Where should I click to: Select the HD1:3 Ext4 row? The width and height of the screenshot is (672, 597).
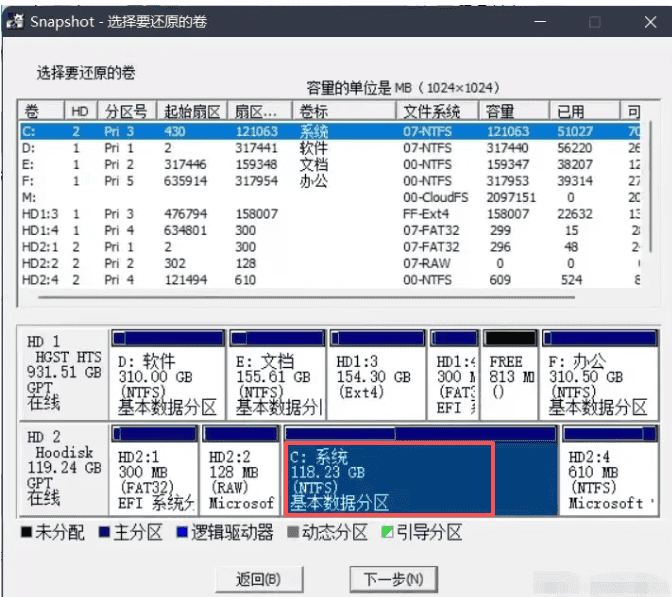330,214
